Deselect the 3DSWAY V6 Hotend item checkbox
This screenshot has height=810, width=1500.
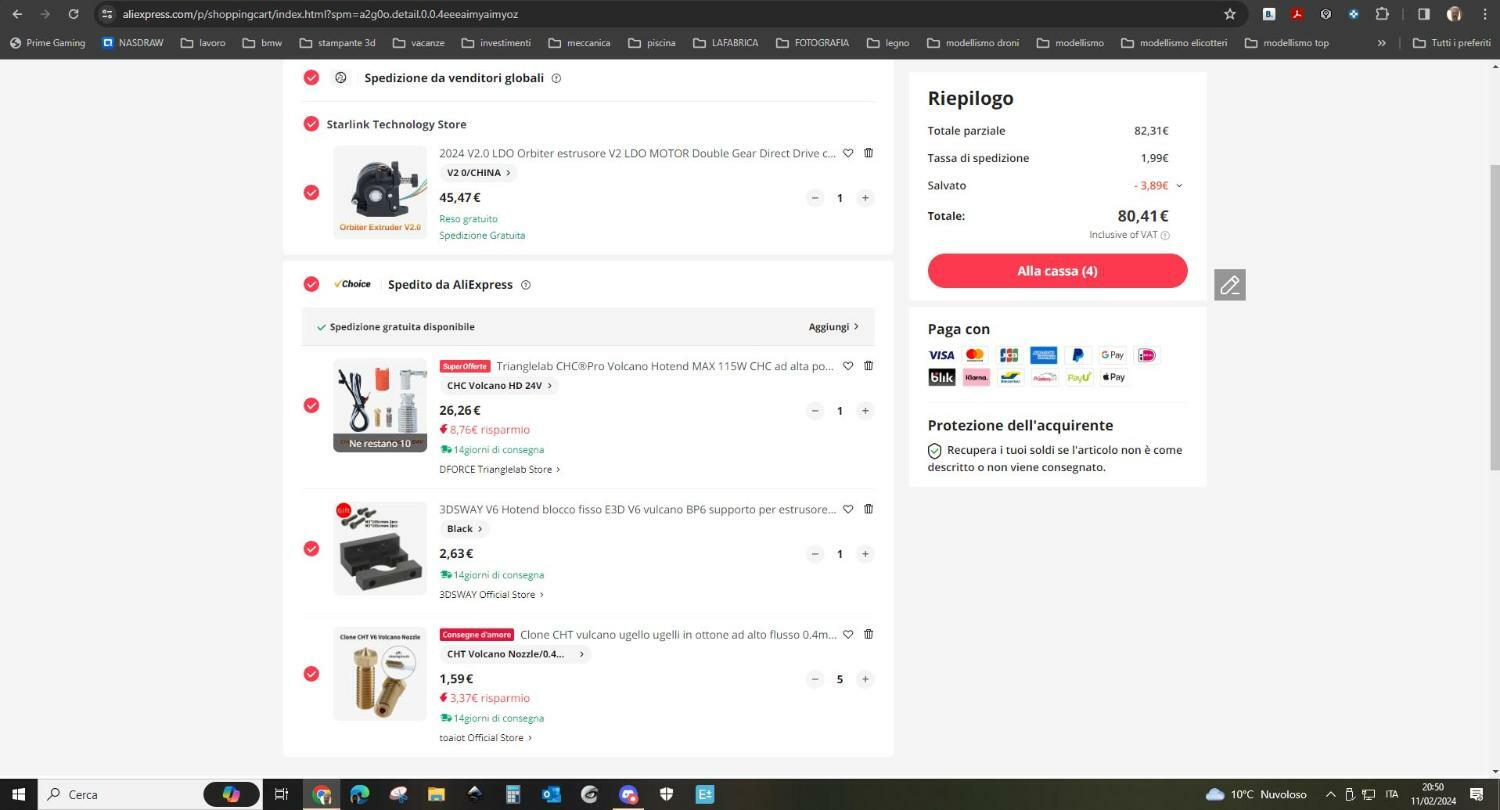pyautogui.click(x=311, y=548)
